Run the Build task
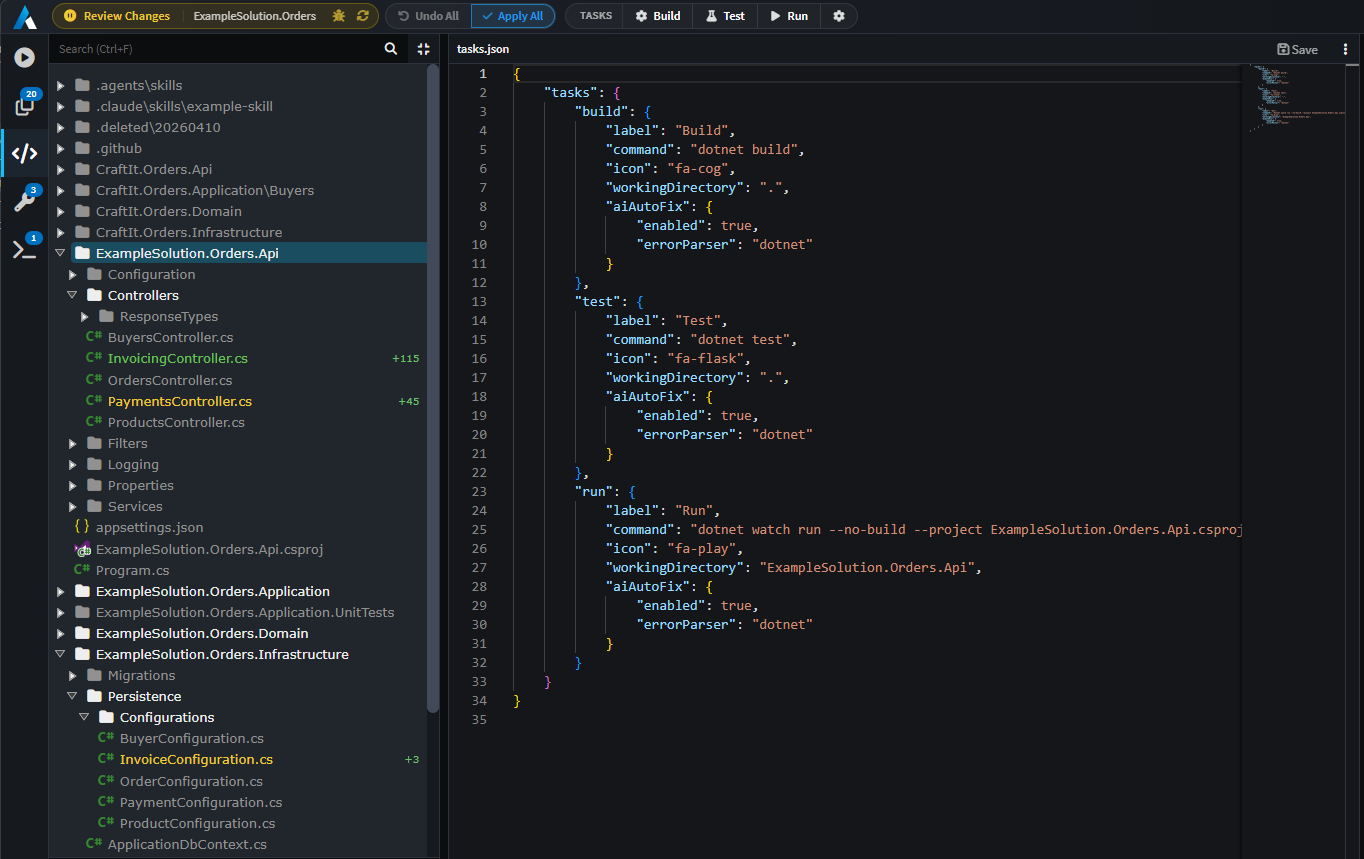1364x859 pixels. coord(657,16)
